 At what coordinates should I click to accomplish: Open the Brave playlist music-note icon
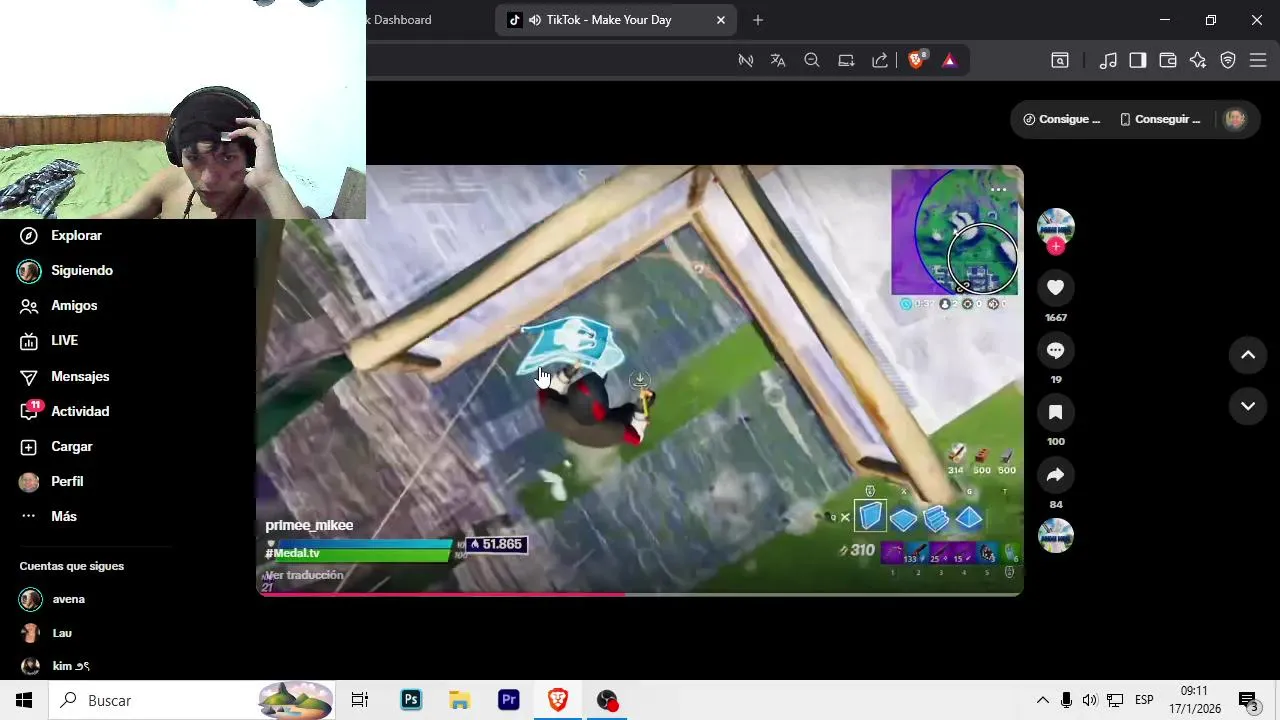tap(1108, 60)
